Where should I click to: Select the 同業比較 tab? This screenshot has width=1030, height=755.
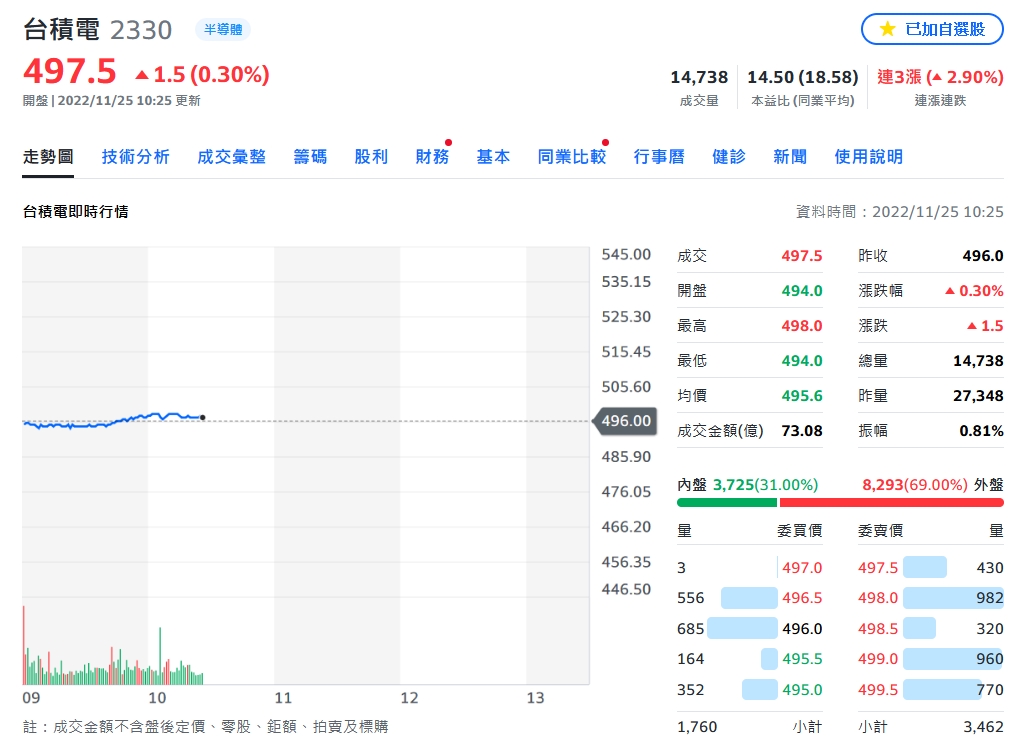pyautogui.click(x=571, y=156)
